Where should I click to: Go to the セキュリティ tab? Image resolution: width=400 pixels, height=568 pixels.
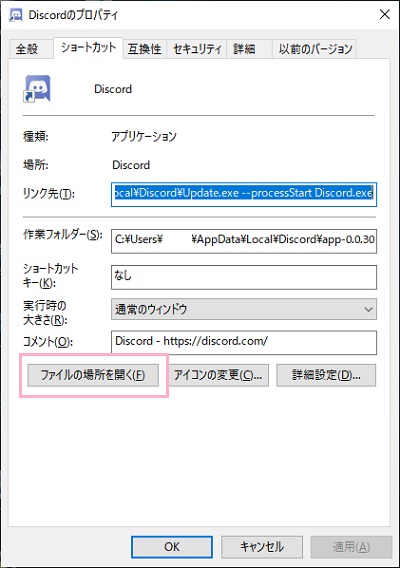click(x=197, y=49)
